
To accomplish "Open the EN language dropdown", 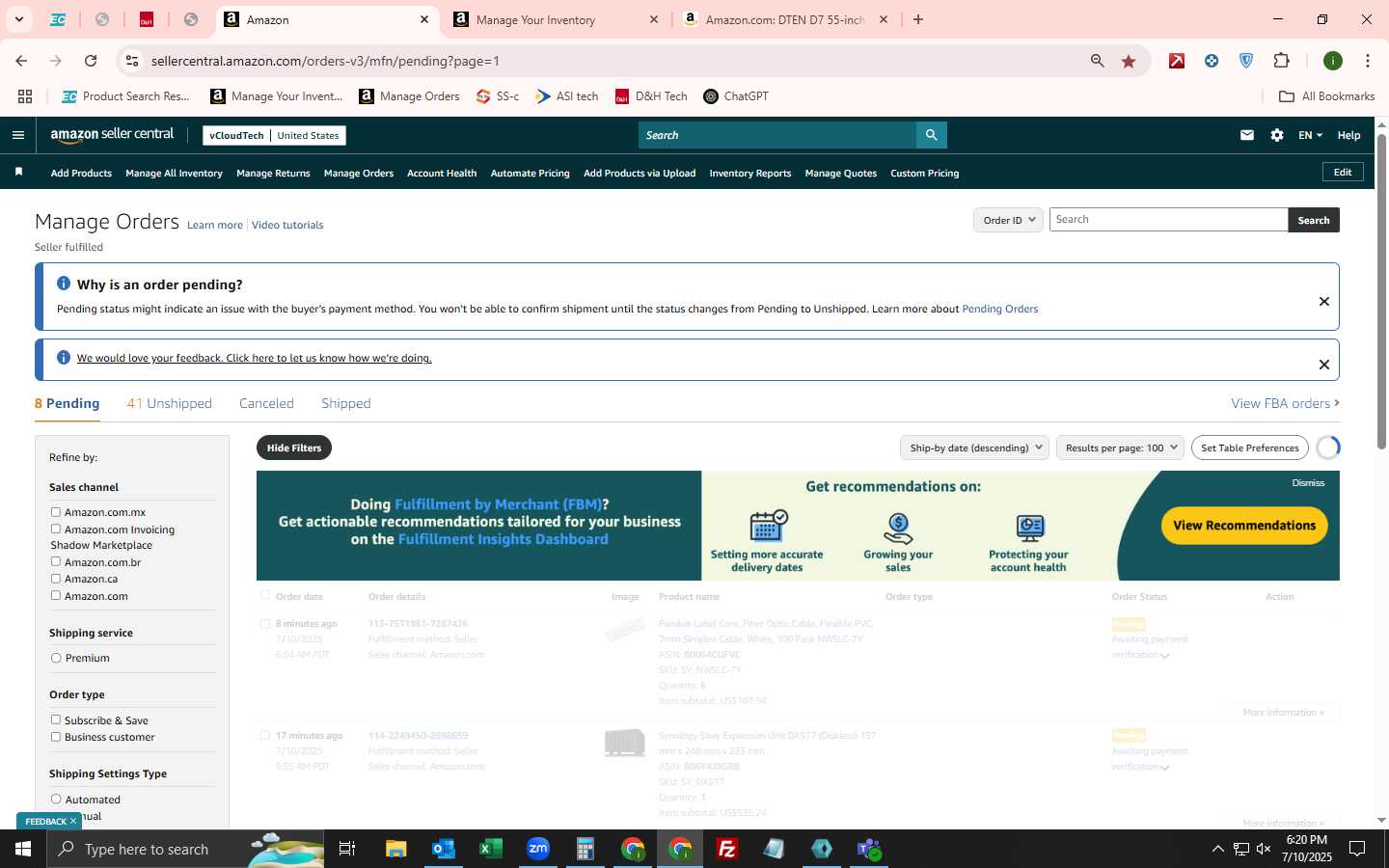I will point(1310,135).
